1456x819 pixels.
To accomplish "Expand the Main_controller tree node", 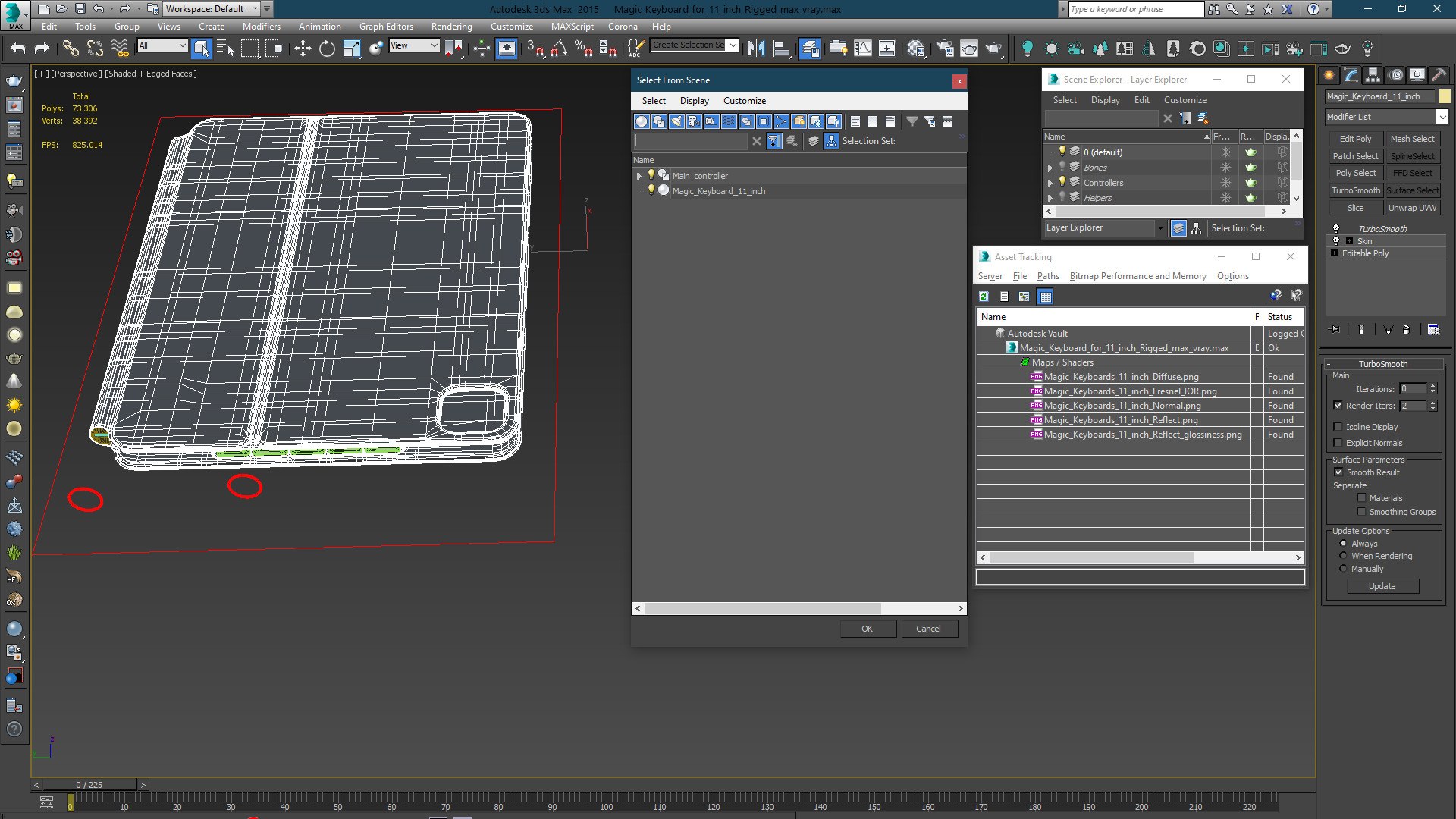I will pos(639,176).
